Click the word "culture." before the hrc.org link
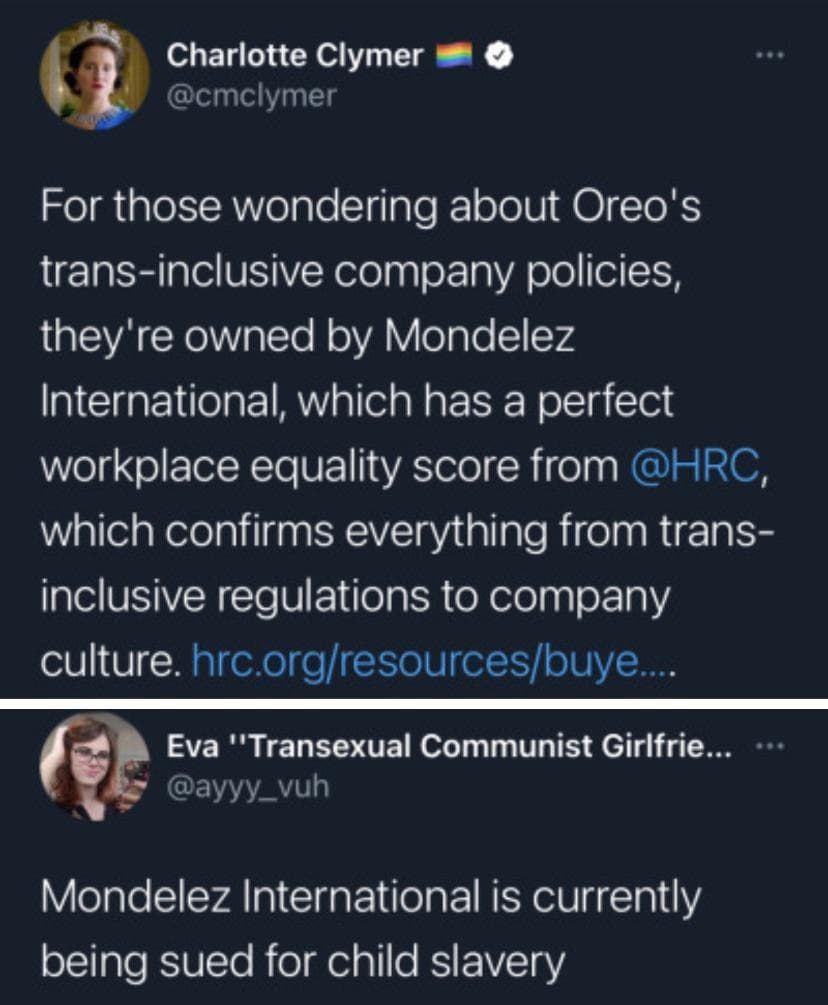 (x=108, y=663)
